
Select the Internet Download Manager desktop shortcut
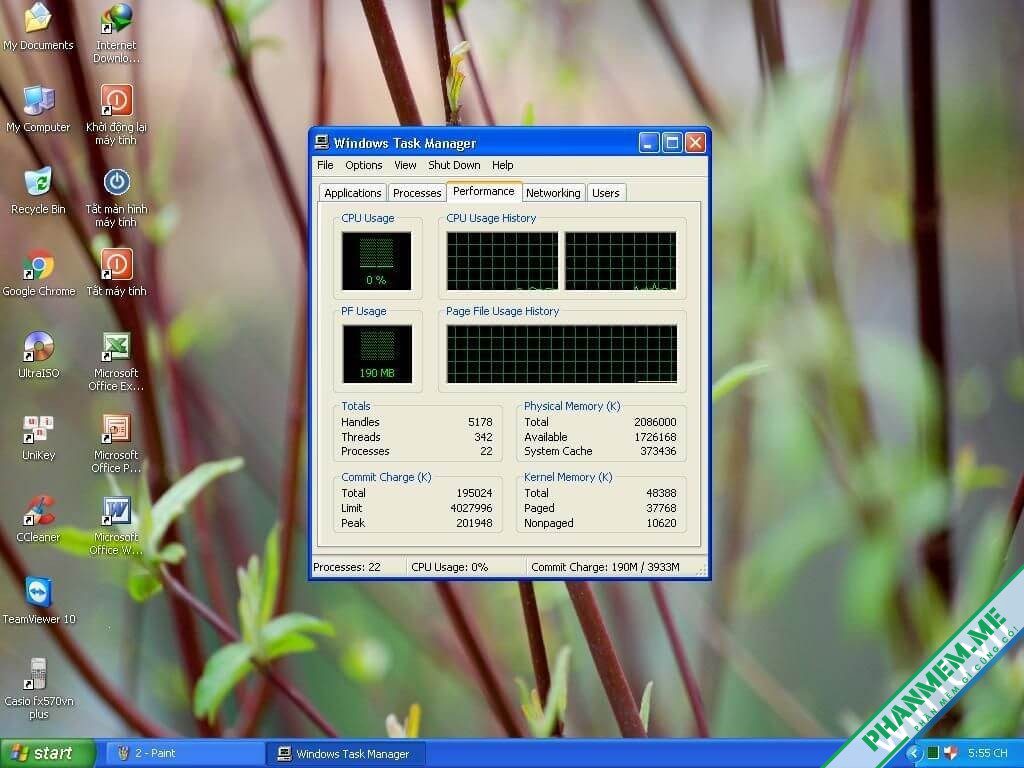[x=116, y=33]
